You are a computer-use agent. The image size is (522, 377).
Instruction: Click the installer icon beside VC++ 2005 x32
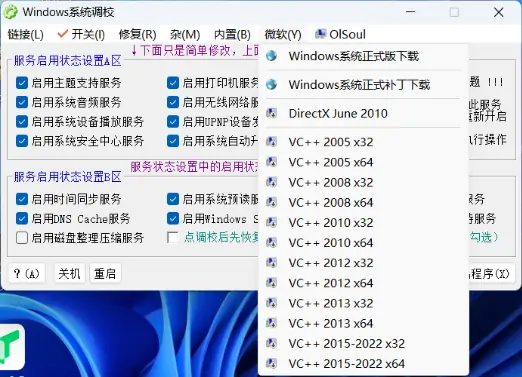pyautogui.click(x=271, y=142)
